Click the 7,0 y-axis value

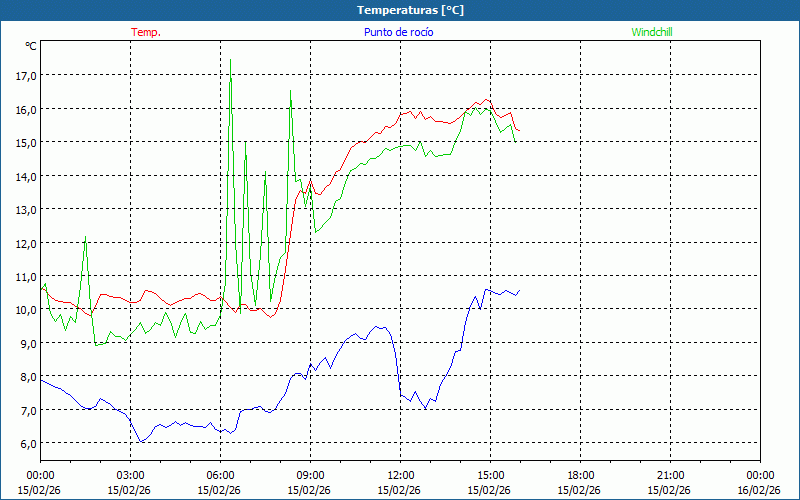tap(29, 410)
